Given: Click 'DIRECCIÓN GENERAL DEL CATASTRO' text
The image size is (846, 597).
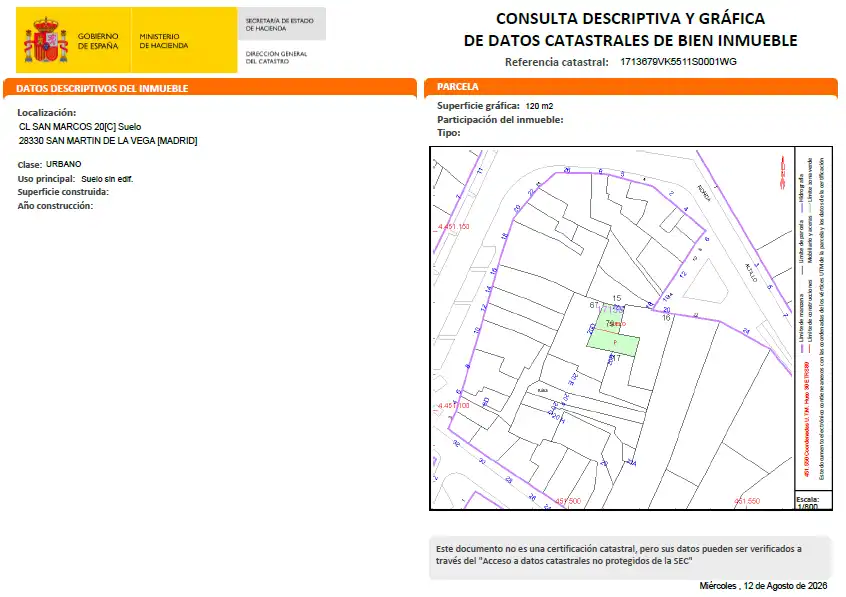Looking at the screenshot, I should (x=276, y=57).
